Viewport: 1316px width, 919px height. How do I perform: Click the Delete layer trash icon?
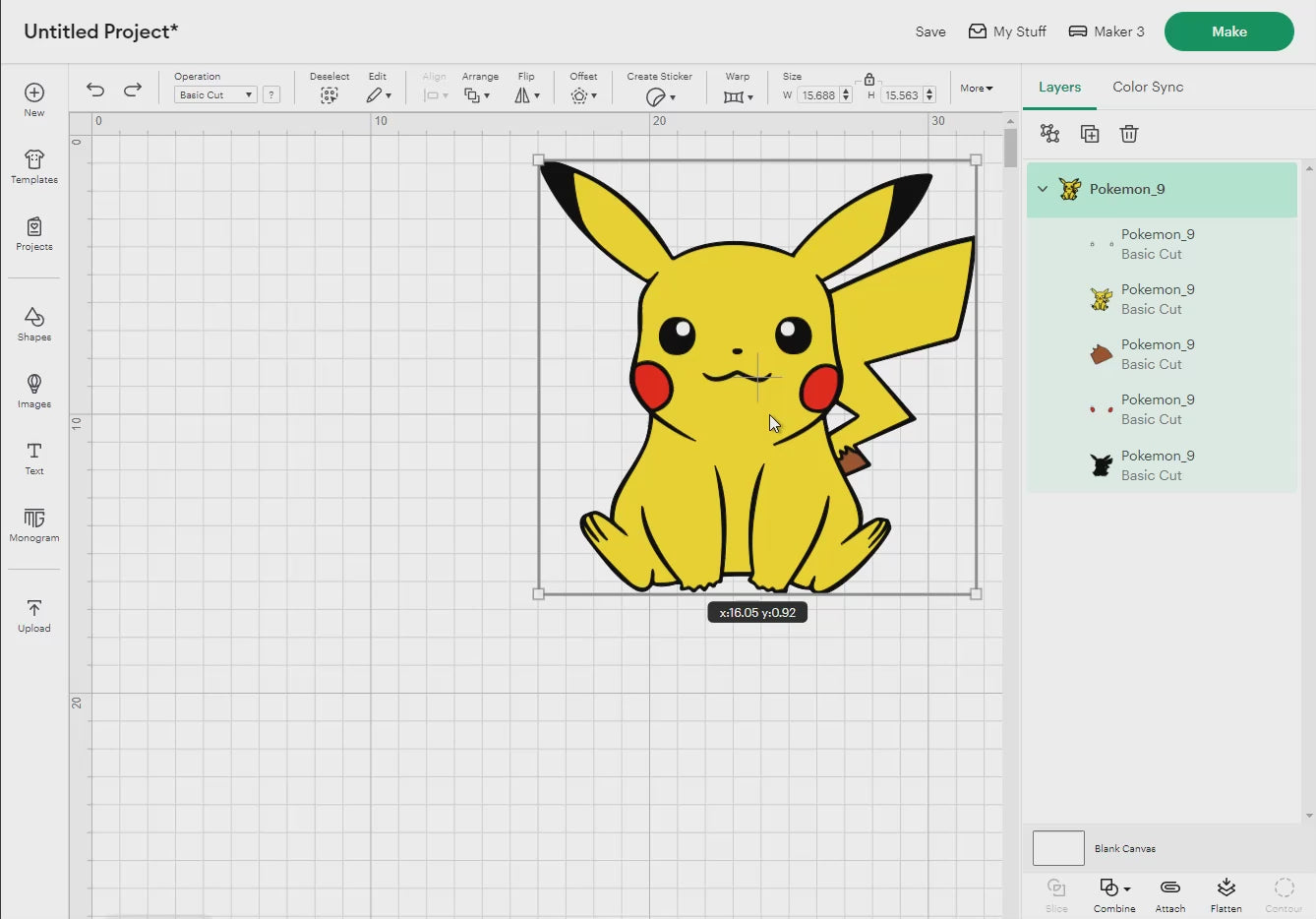(1129, 134)
